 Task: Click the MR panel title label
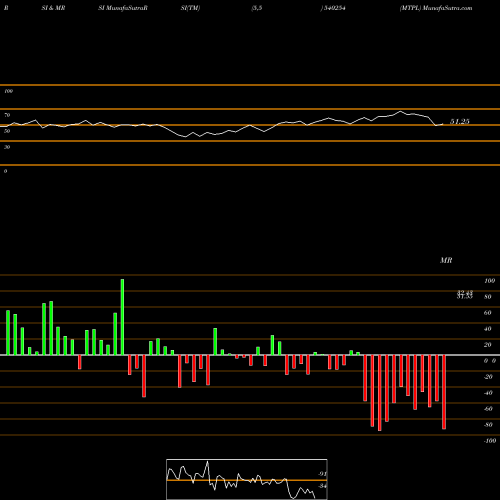pyautogui.click(x=446, y=260)
